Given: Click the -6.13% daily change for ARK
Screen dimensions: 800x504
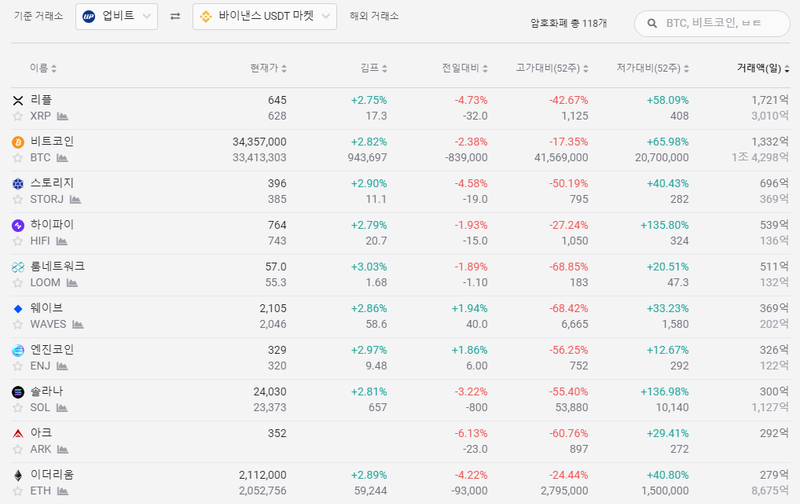Looking at the screenshot, I should [471, 434].
